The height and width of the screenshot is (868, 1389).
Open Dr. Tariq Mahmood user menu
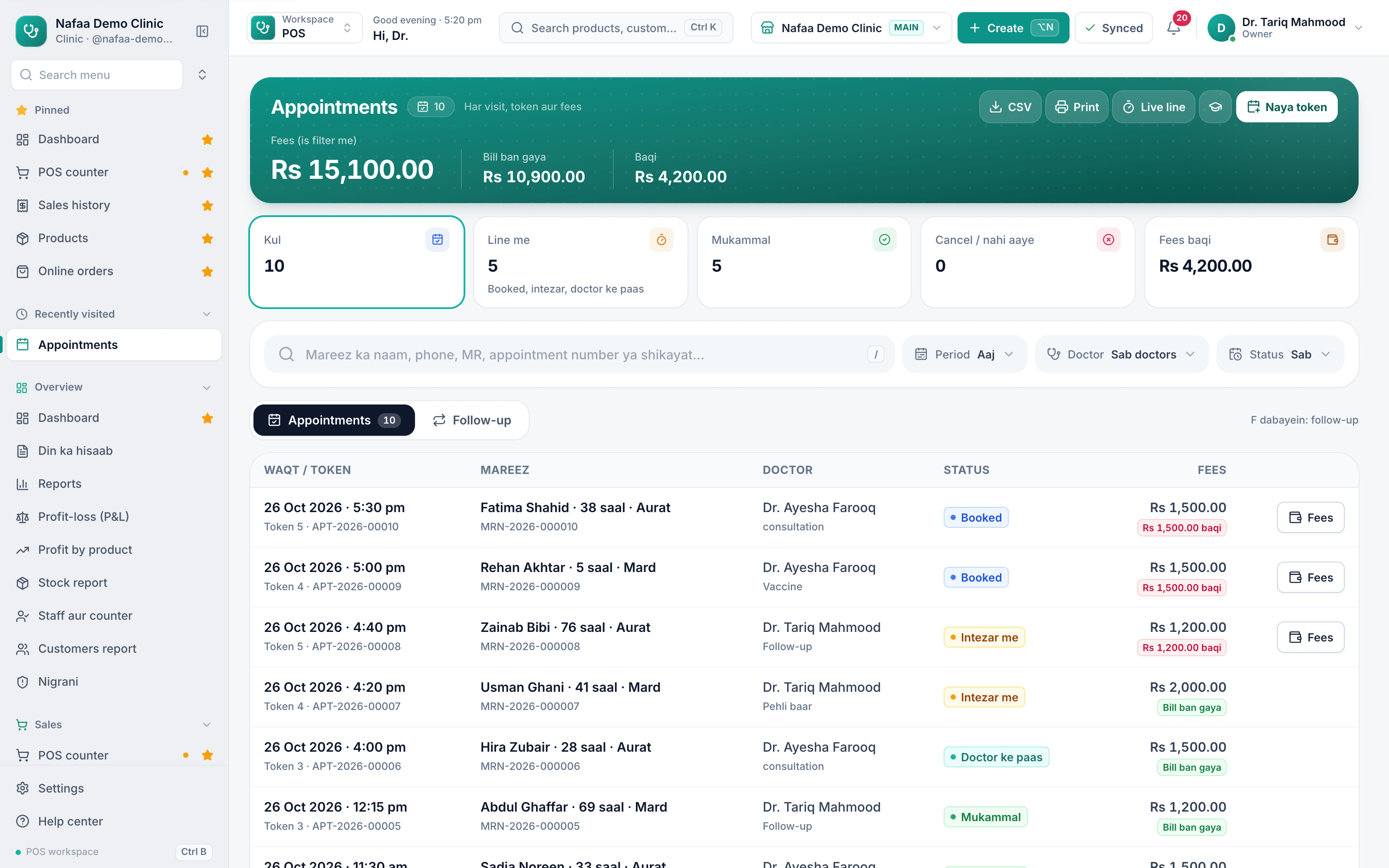tap(1284, 27)
